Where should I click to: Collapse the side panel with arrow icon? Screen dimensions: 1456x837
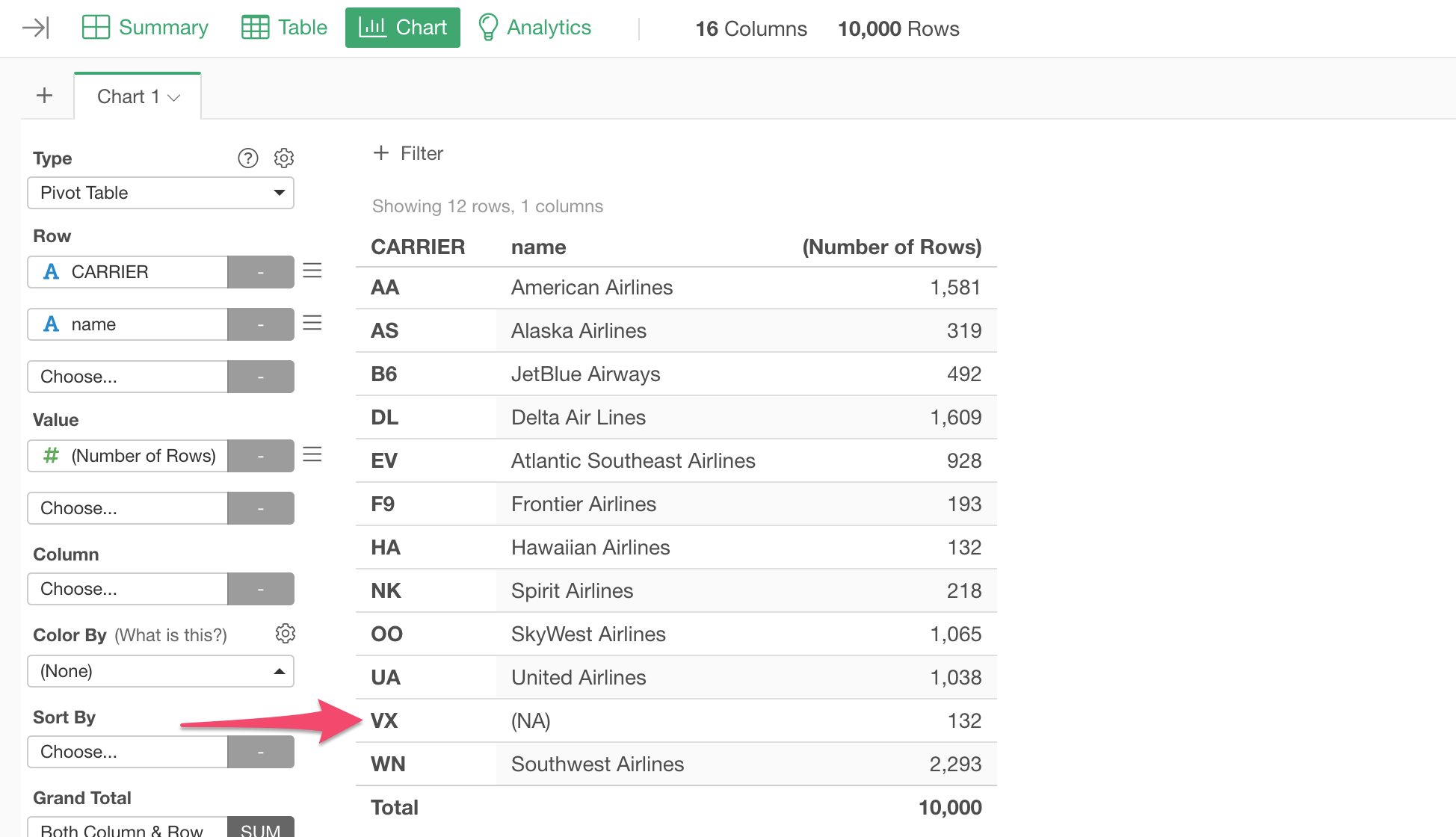[36, 28]
